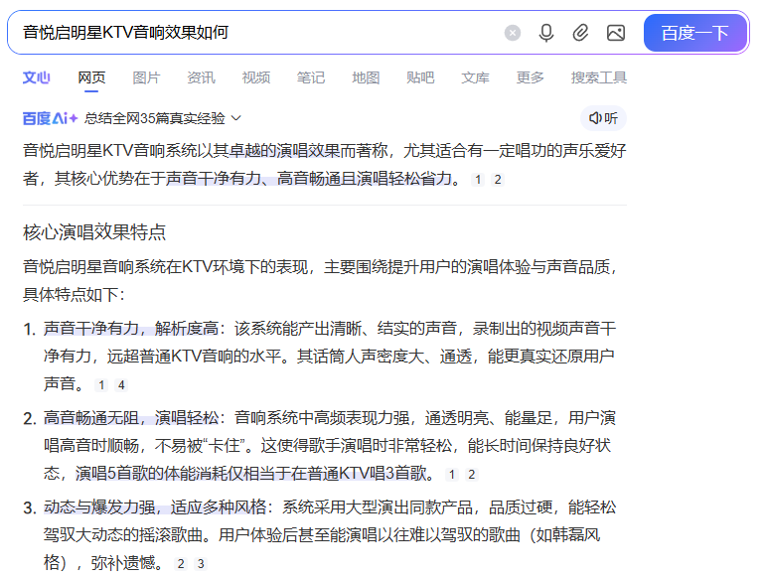Click highlighted text 动态与爆发力强，适应多种风格
The height and width of the screenshot is (587, 757).
point(155,507)
